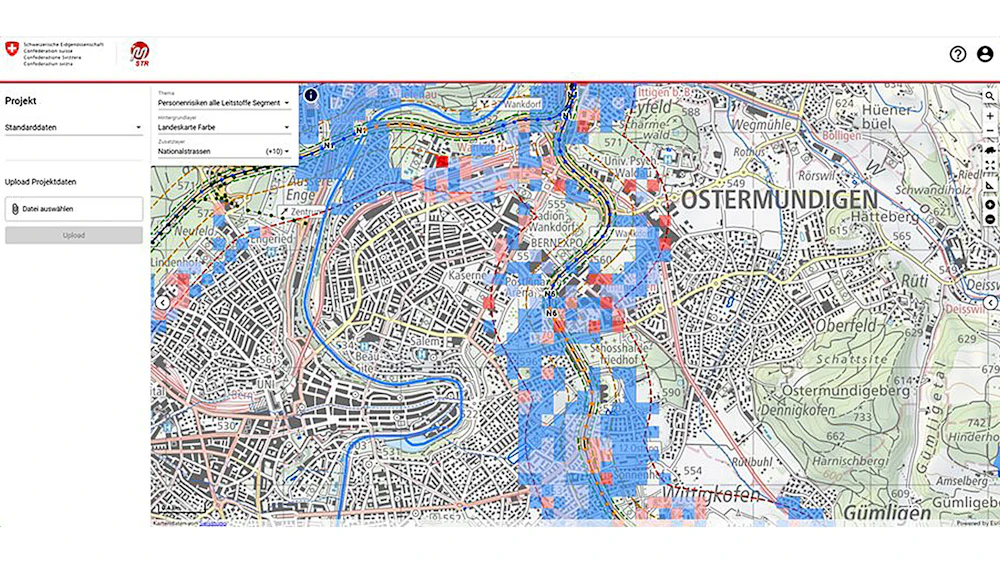Viewport: 1000px width, 563px height.
Task: Click the blue info icon on map
Action: 310,96
